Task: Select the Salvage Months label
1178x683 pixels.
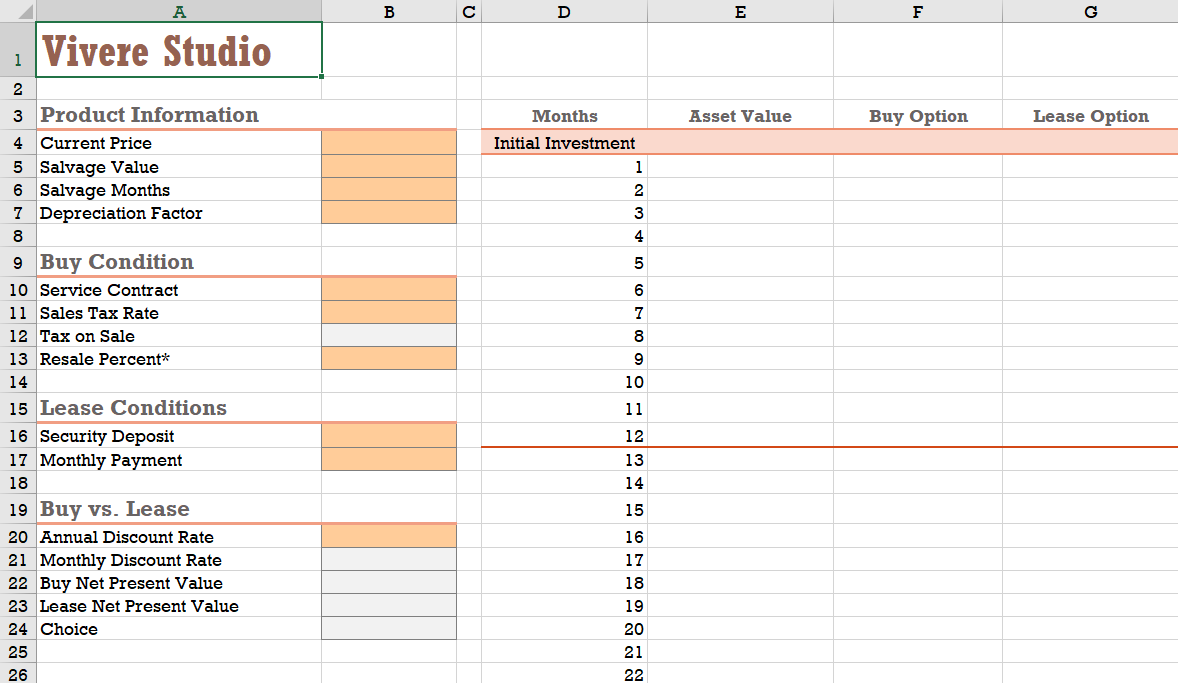Action: click(x=104, y=190)
